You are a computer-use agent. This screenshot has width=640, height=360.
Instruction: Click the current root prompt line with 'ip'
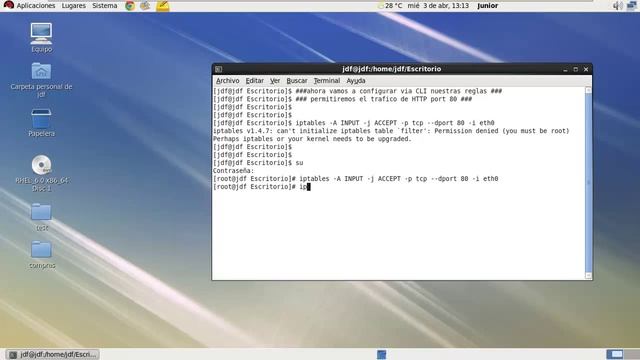click(x=262, y=187)
